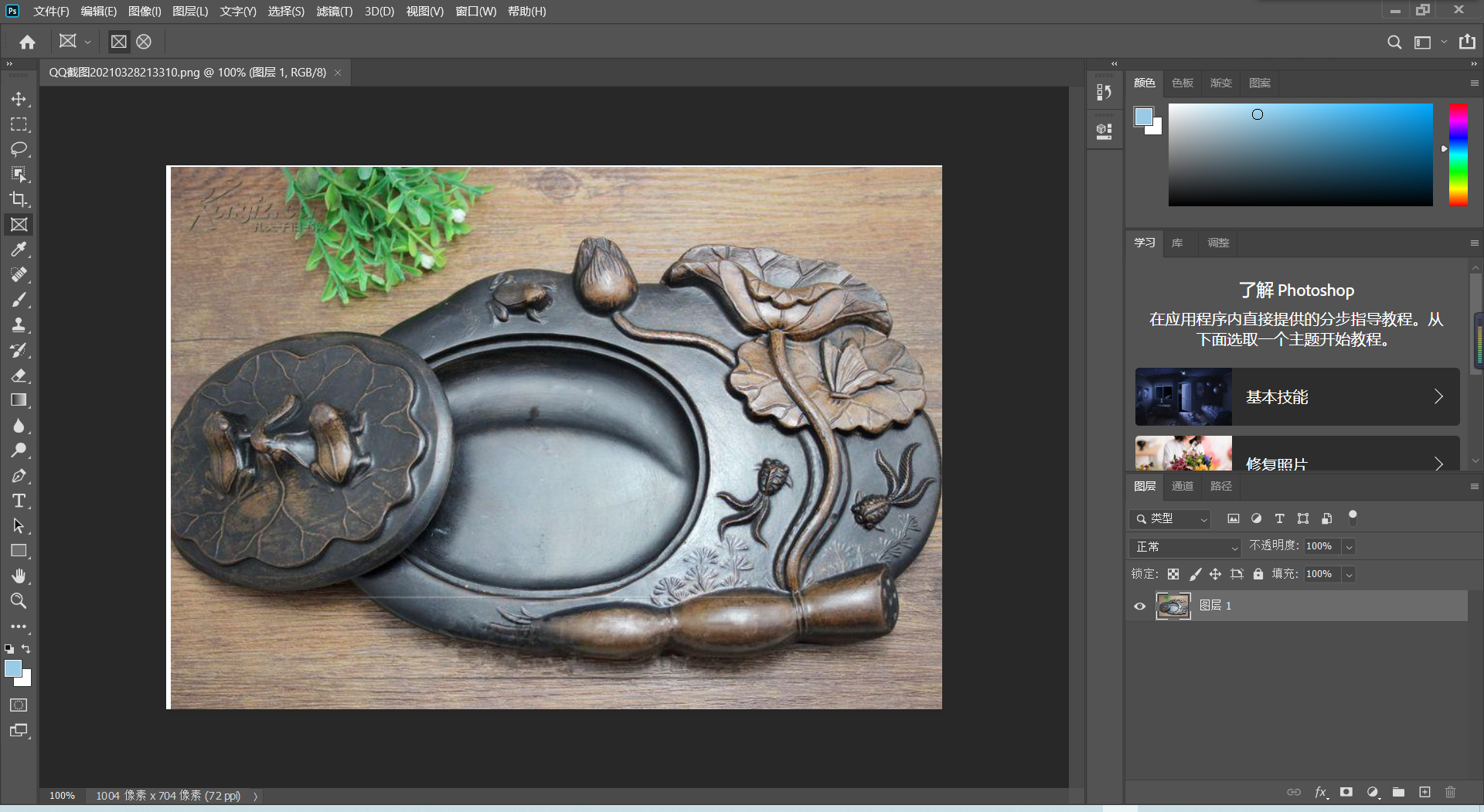The image size is (1484, 812).
Task: Toggle layer filtering switch on or off
Action: 1353,518
